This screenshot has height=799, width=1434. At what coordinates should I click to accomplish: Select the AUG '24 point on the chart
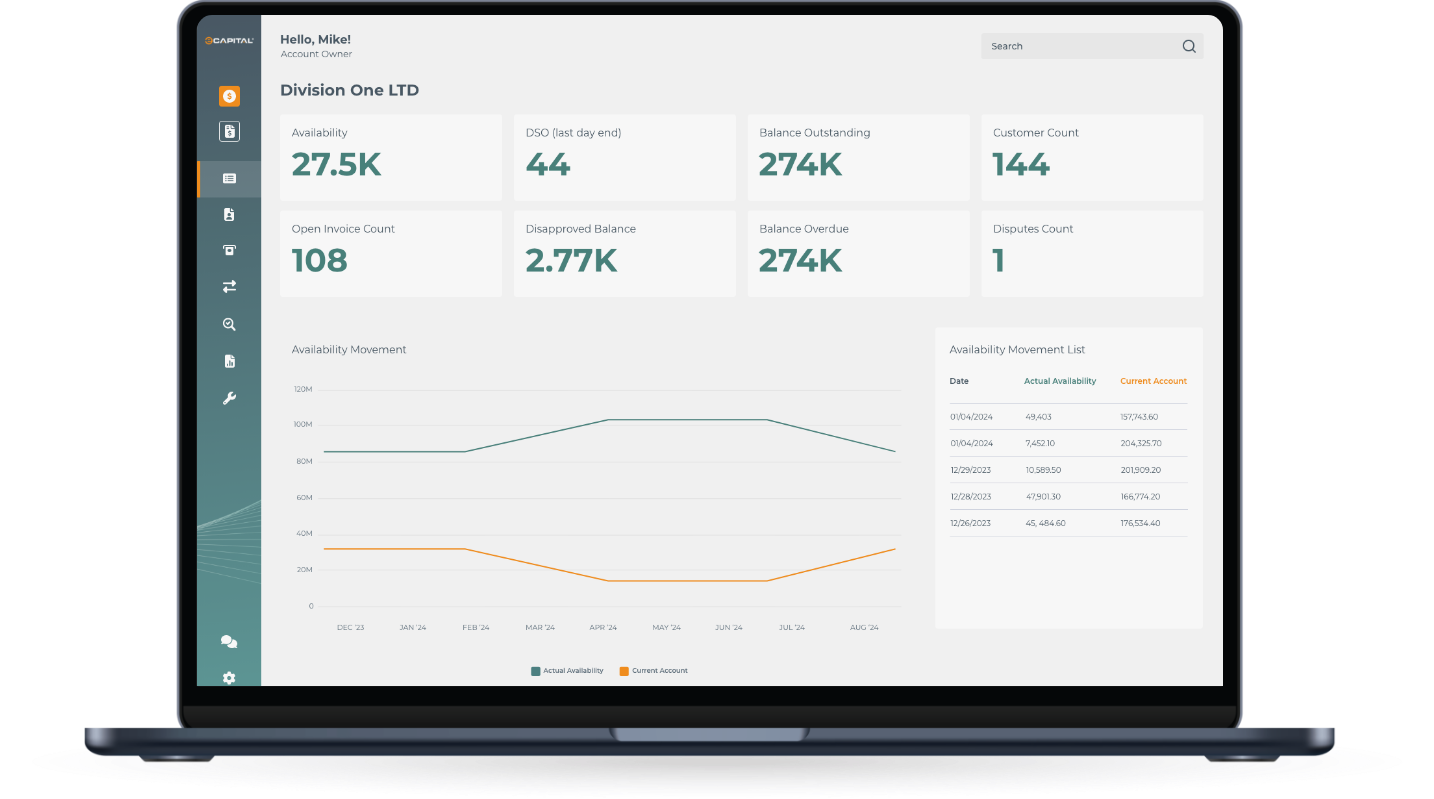coord(865,626)
